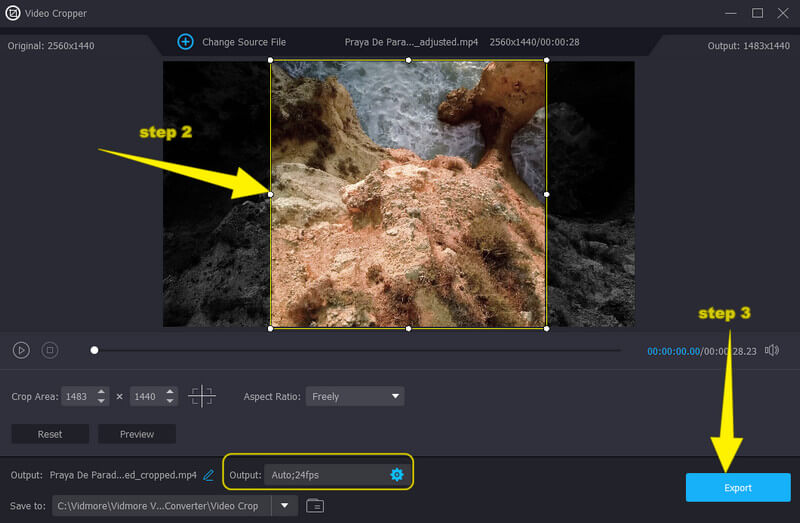The image size is (800, 523).
Task: Click the playback progress slider handle
Action: pyautogui.click(x=94, y=350)
